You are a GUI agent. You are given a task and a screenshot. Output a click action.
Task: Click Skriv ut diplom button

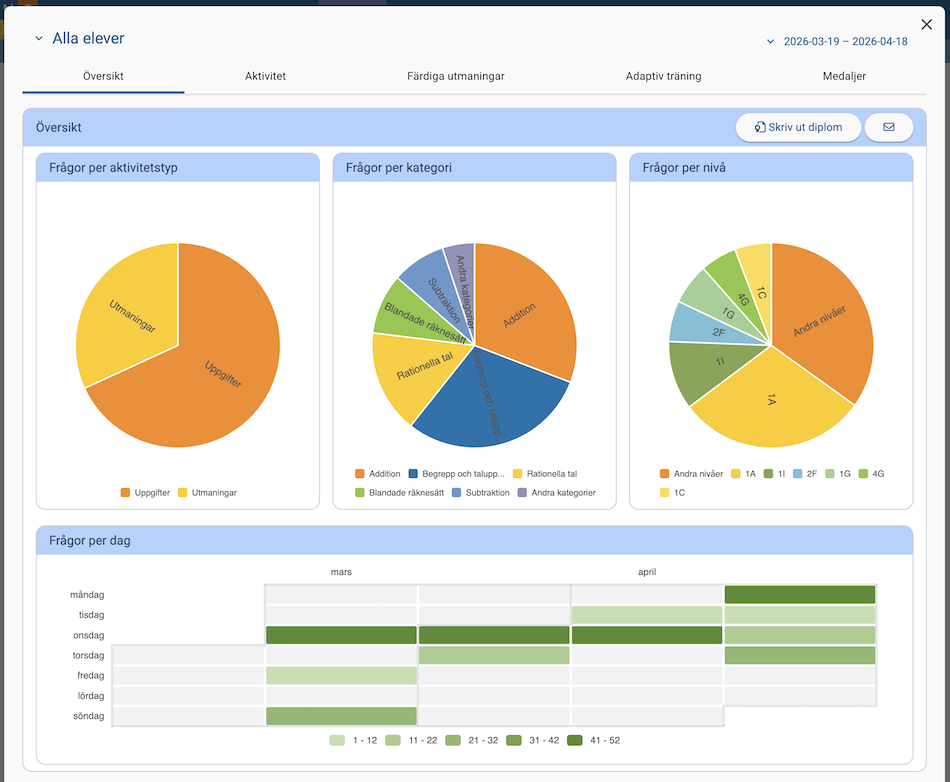click(798, 127)
